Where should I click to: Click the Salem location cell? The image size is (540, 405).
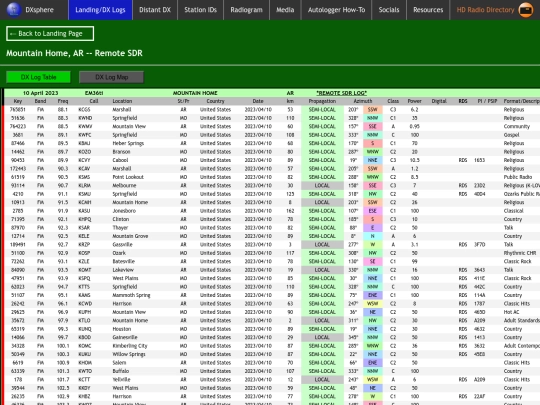tap(119, 363)
